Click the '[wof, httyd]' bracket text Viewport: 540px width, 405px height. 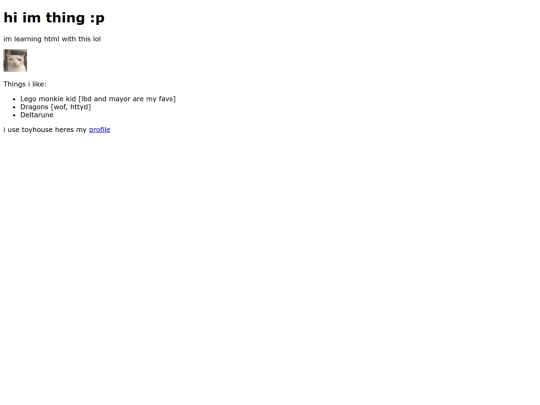click(x=71, y=107)
